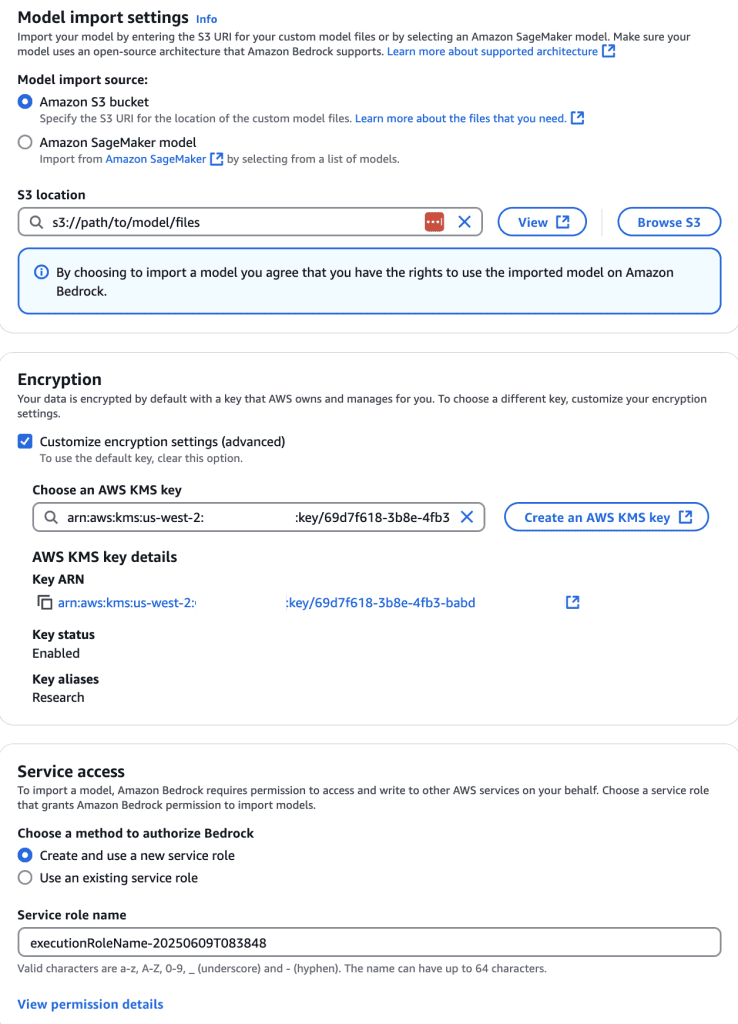Uncheck Customize encryption settings checkbox
Screen dimensions: 738x1024
click(26, 441)
